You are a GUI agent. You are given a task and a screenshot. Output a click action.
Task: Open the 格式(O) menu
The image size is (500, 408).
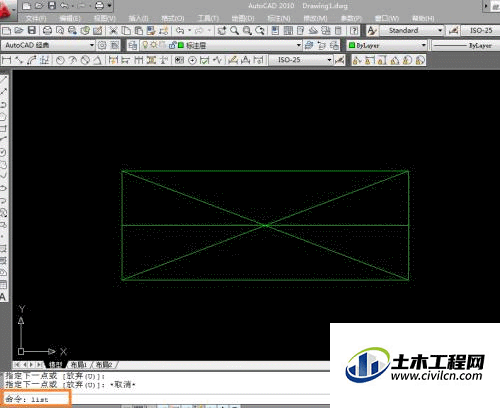coord(173,18)
